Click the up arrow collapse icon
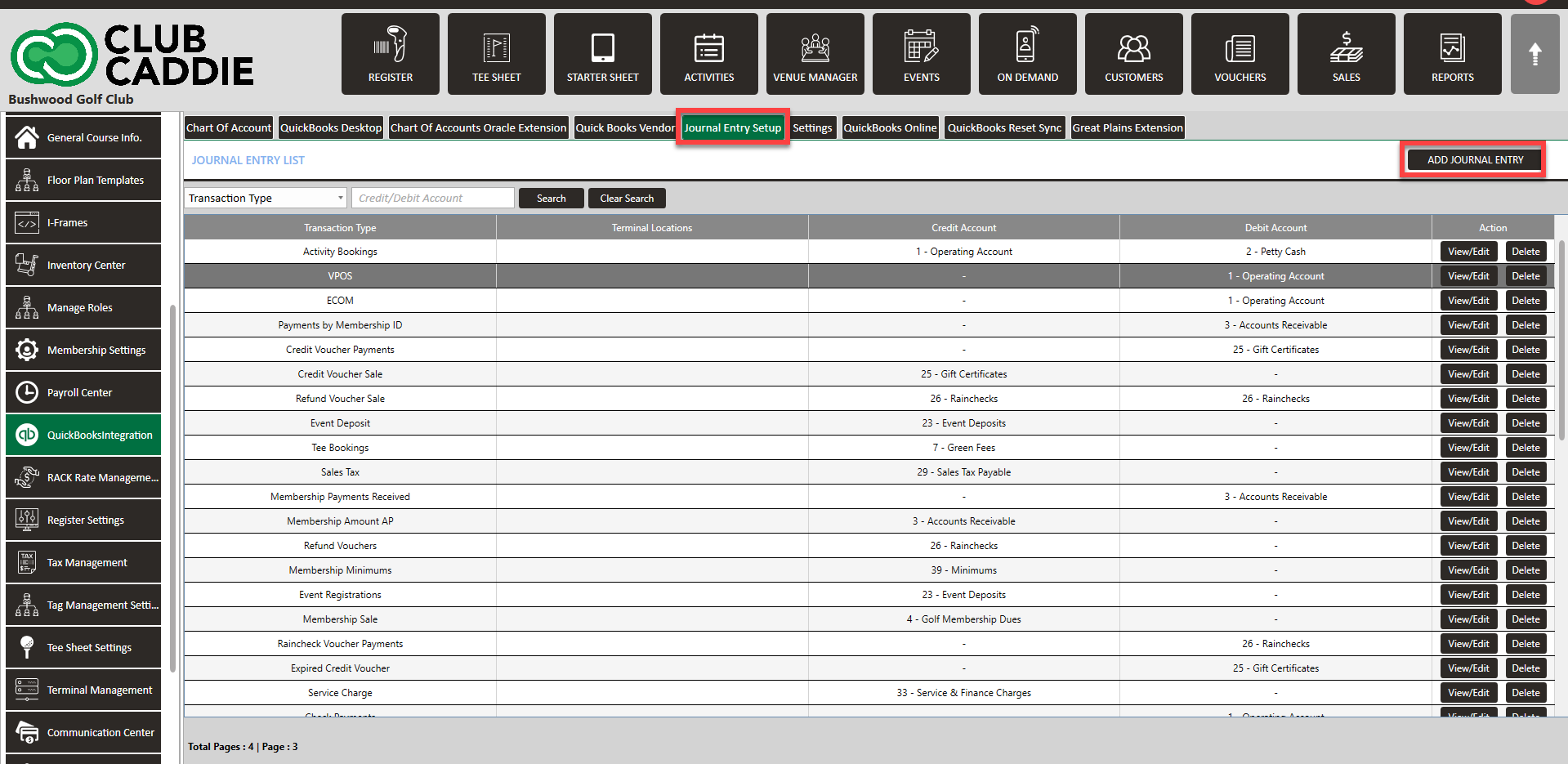Image resolution: width=1568 pixels, height=764 pixels. [x=1534, y=54]
